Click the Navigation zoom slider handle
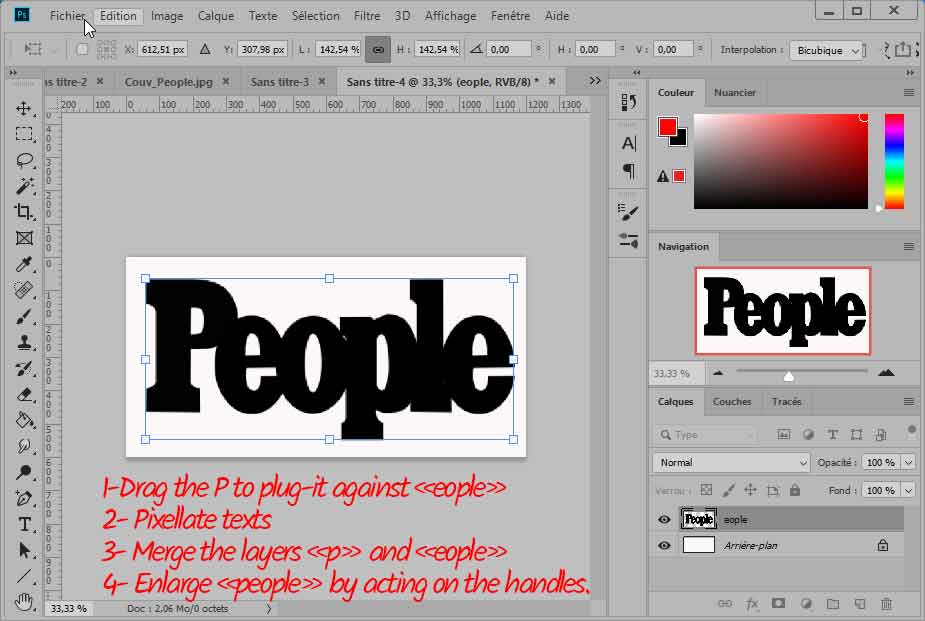This screenshot has width=925, height=621. coord(789,376)
